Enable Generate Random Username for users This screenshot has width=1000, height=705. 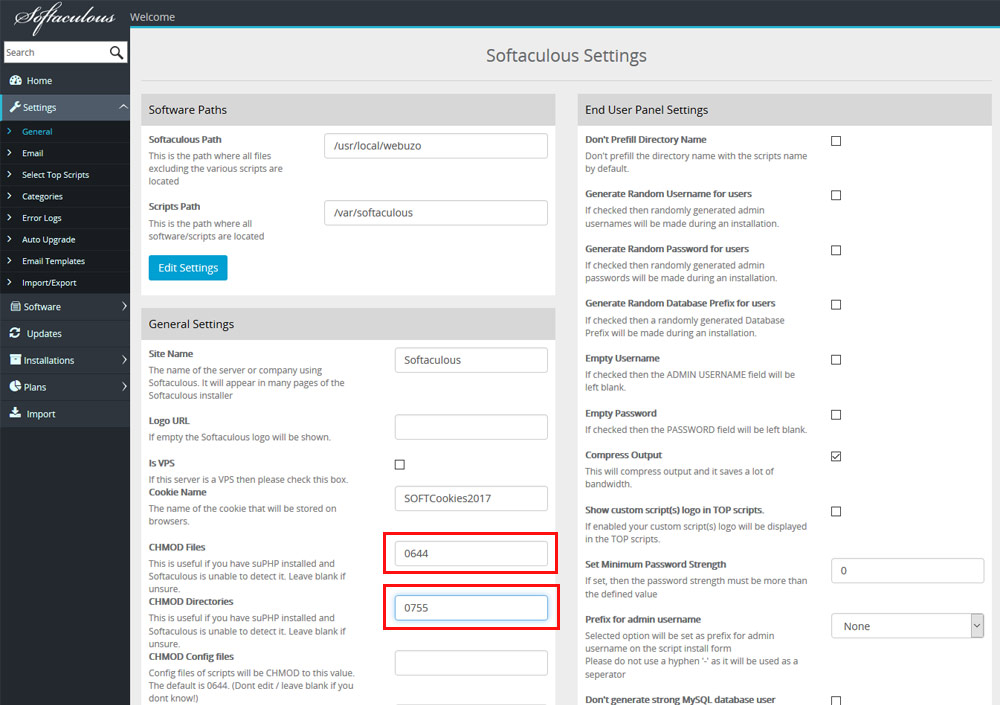point(836,195)
